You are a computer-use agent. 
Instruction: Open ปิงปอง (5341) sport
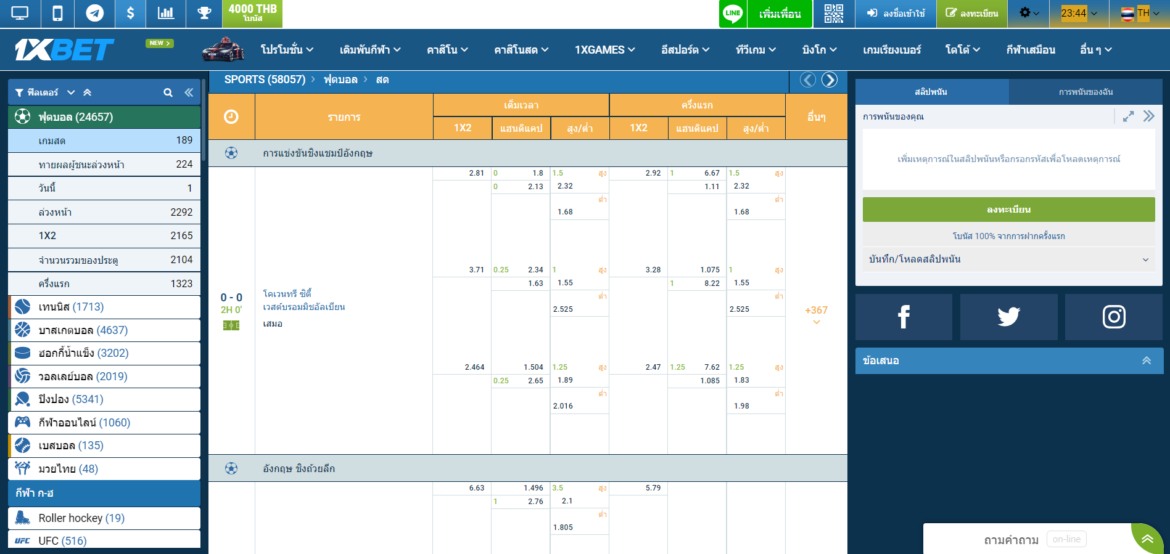click(x=104, y=399)
